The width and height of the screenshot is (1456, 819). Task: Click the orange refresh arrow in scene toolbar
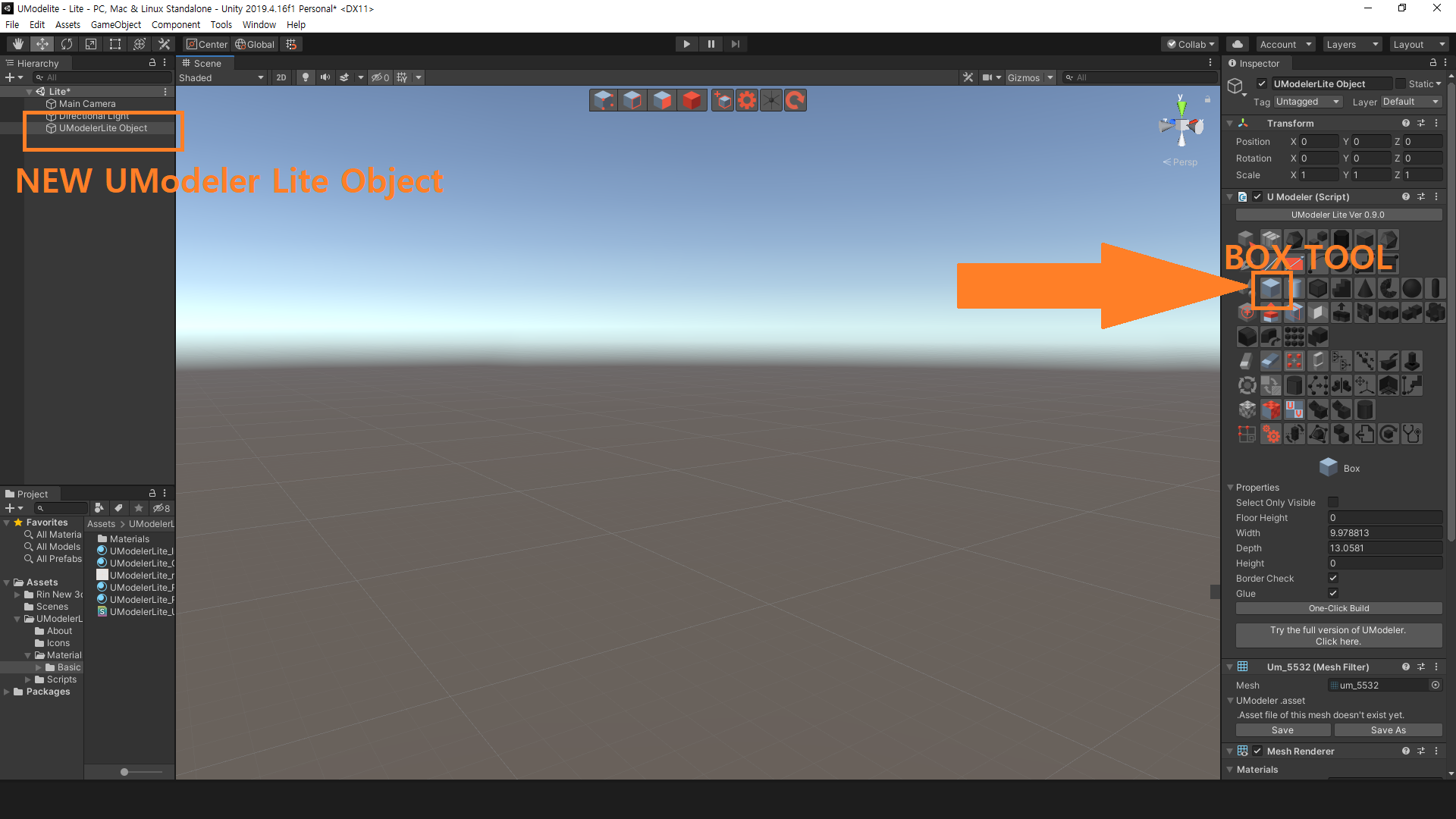pyautogui.click(x=795, y=100)
